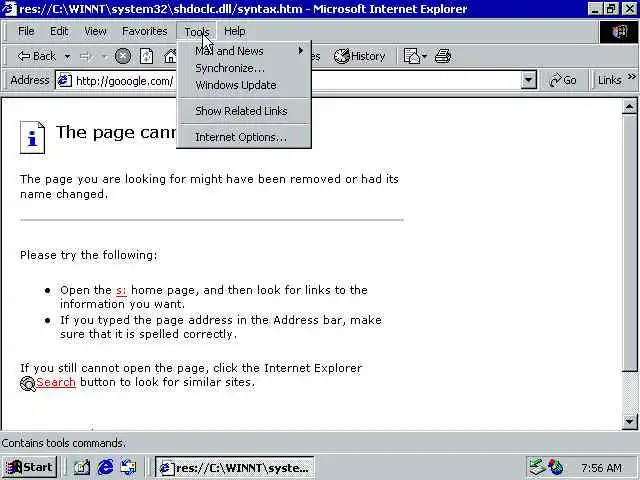The width and height of the screenshot is (640, 480).
Task: Click the Go button
Action: (563, 80)
